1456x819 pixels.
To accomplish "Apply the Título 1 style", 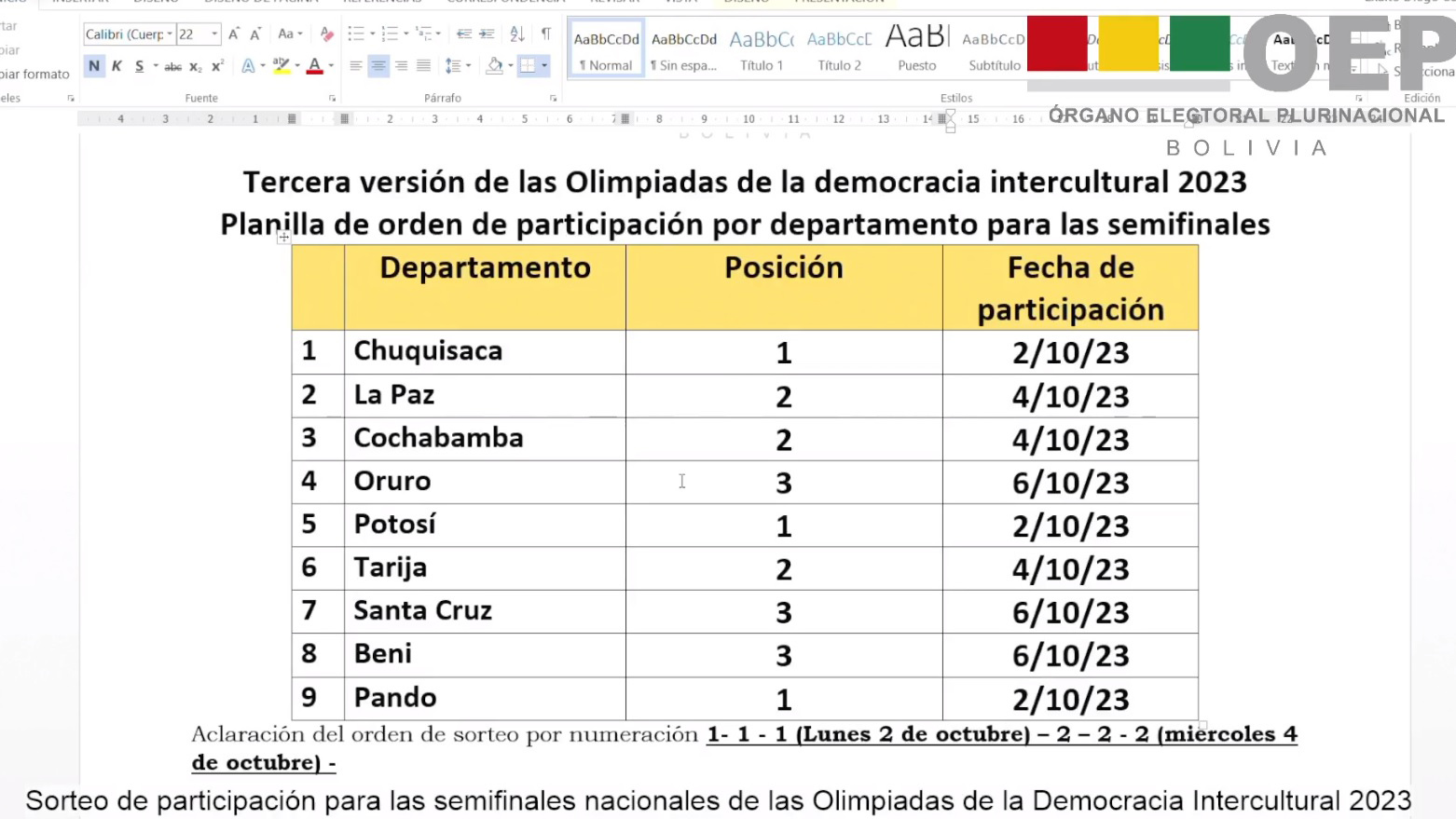I will pyautogui.click(x=762, y=51).
